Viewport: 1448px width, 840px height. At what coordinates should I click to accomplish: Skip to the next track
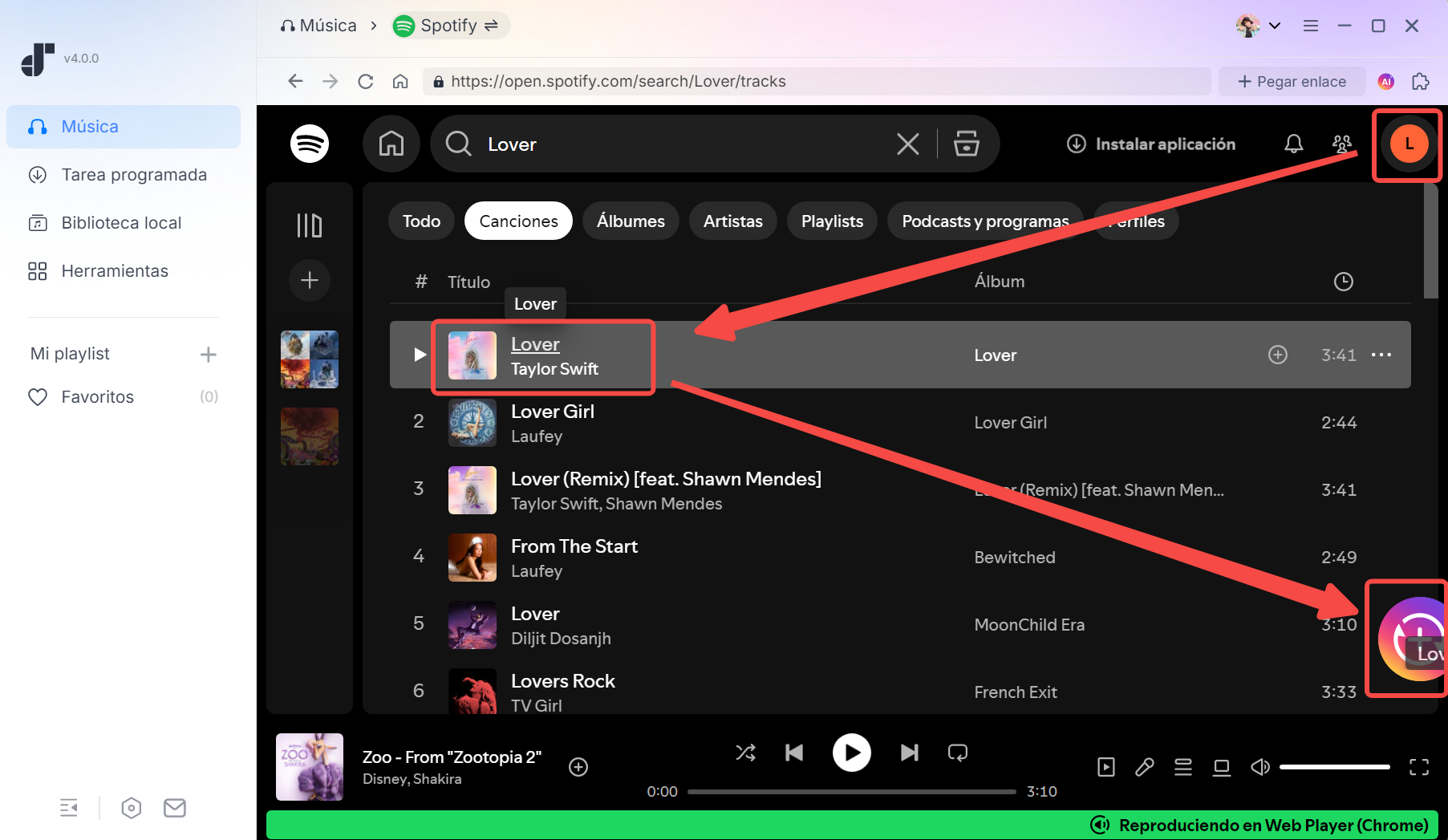coord(909,753)
